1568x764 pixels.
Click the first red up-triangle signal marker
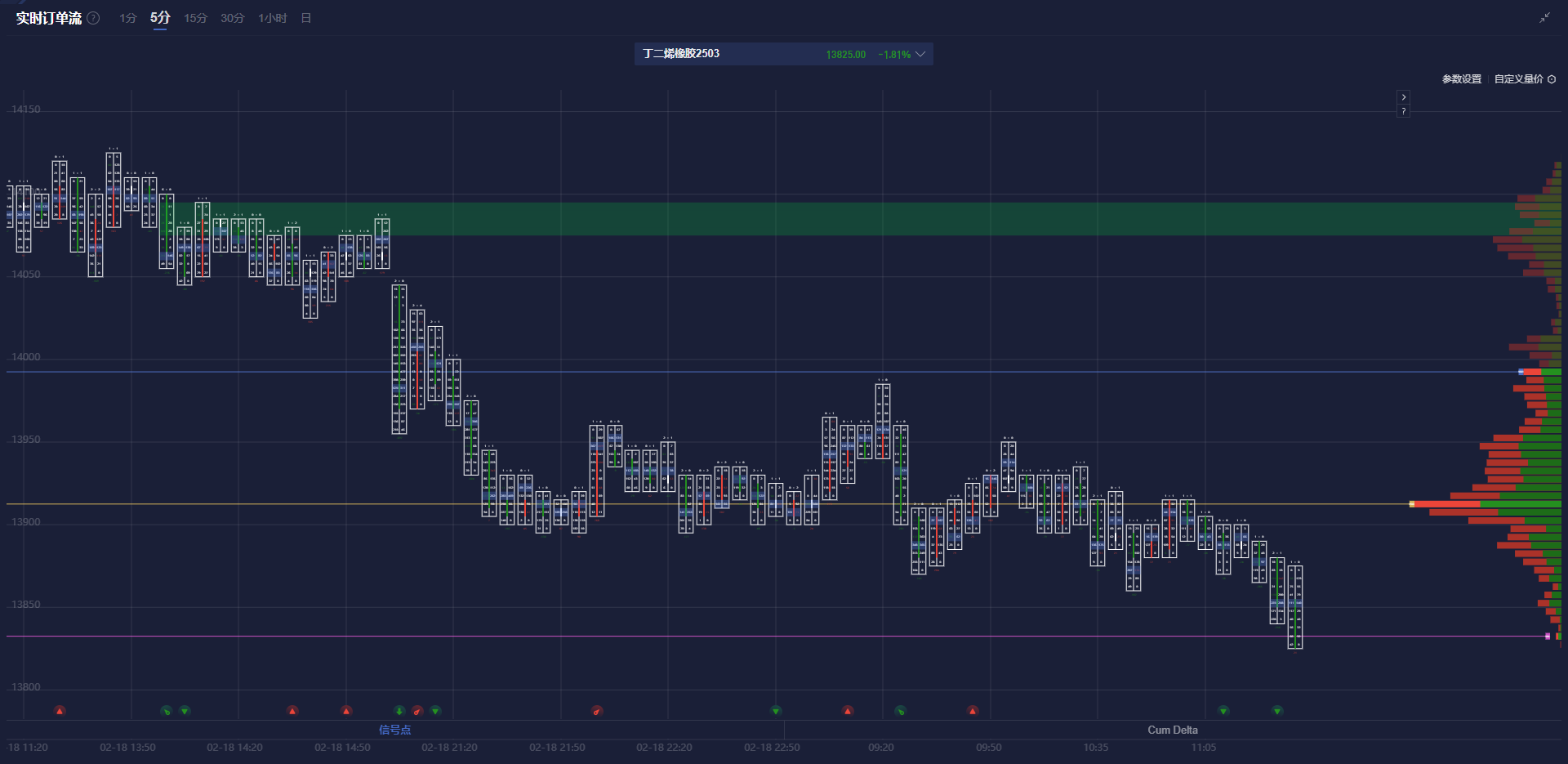(x=60, y=711)
